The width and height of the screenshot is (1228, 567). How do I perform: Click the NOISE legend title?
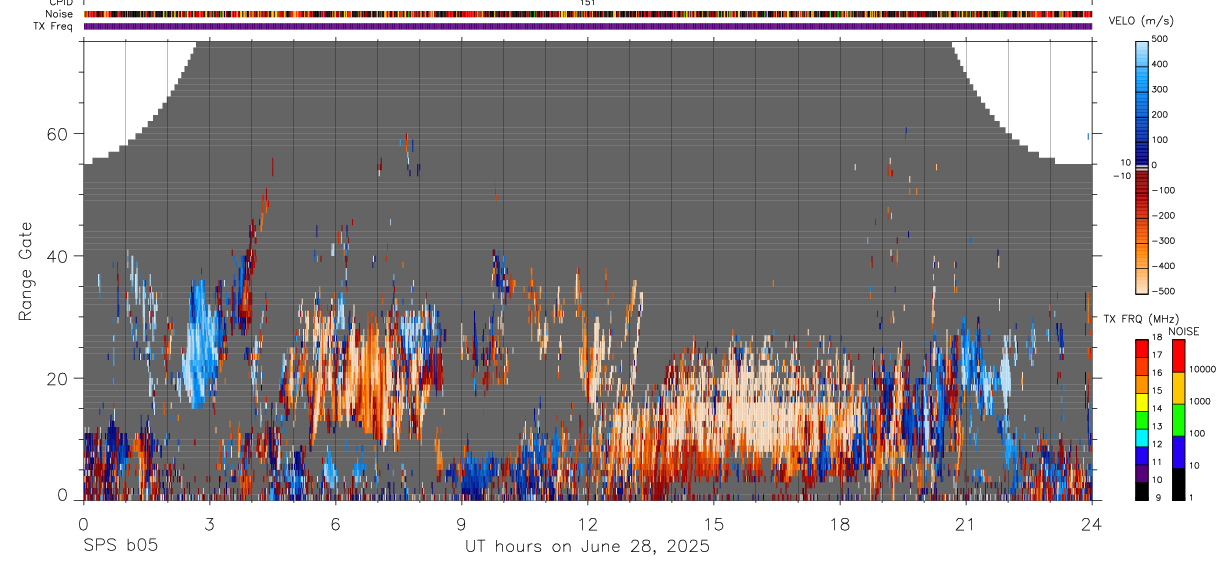click(x=1183, y=331)
